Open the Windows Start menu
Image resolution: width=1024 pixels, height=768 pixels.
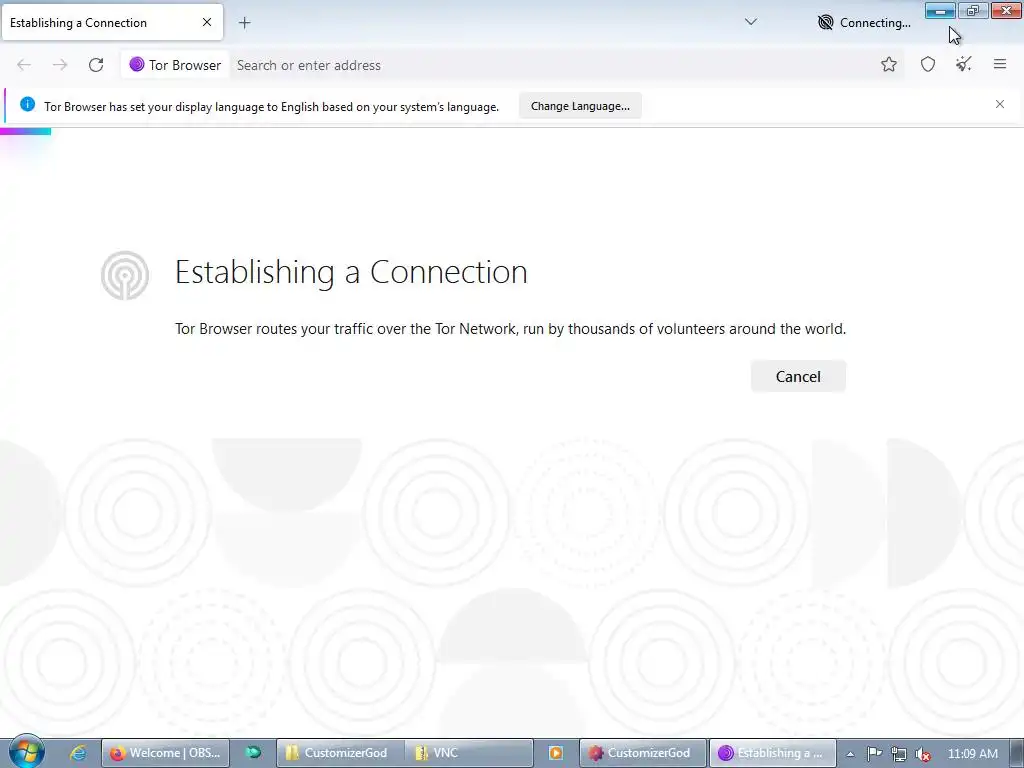pyautogui.click(x=26, y=751)
